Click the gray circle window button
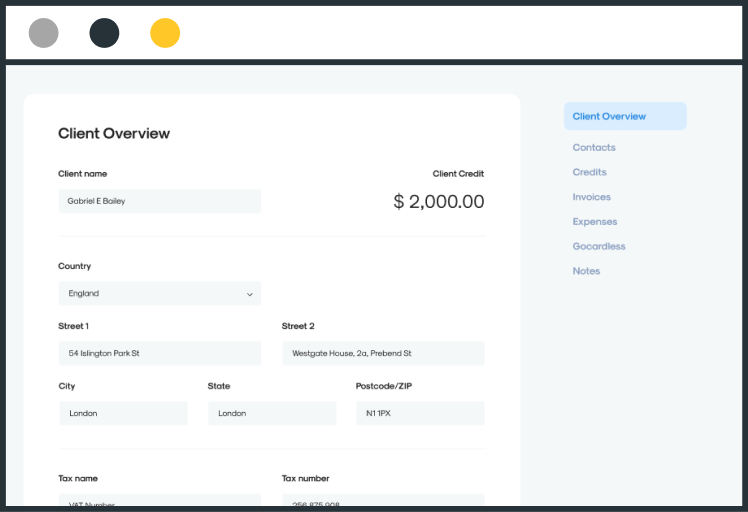Viewport: 748px width, 512px height. [43, 33]
